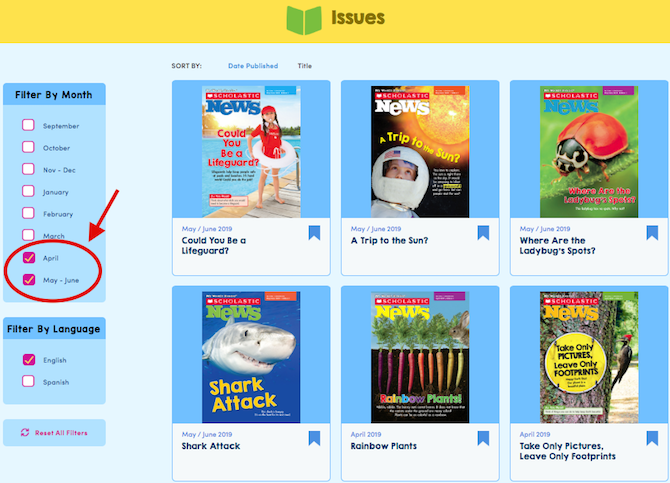Uncheck the English language filter

coord(29,360)
